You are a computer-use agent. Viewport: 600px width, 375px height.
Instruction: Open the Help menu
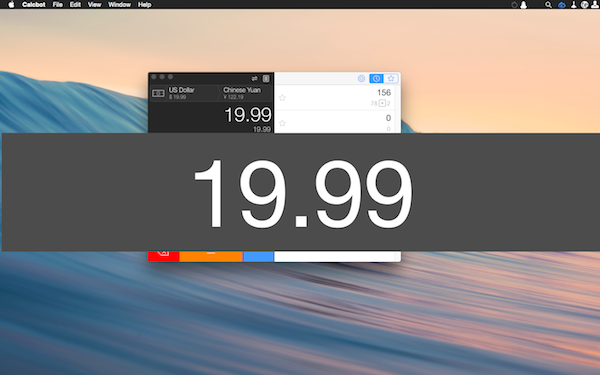click(144, 5)
